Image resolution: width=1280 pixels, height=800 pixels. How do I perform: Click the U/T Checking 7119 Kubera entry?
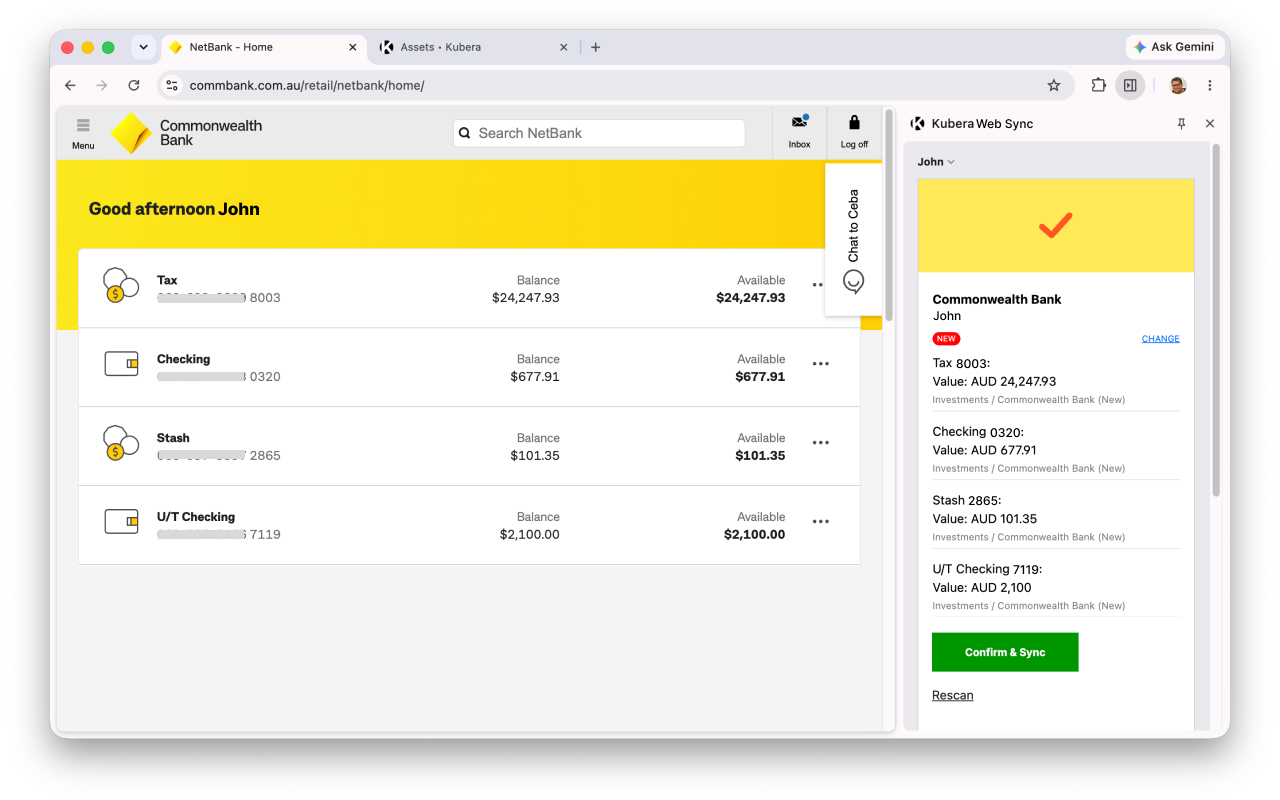click(1056, 587)
